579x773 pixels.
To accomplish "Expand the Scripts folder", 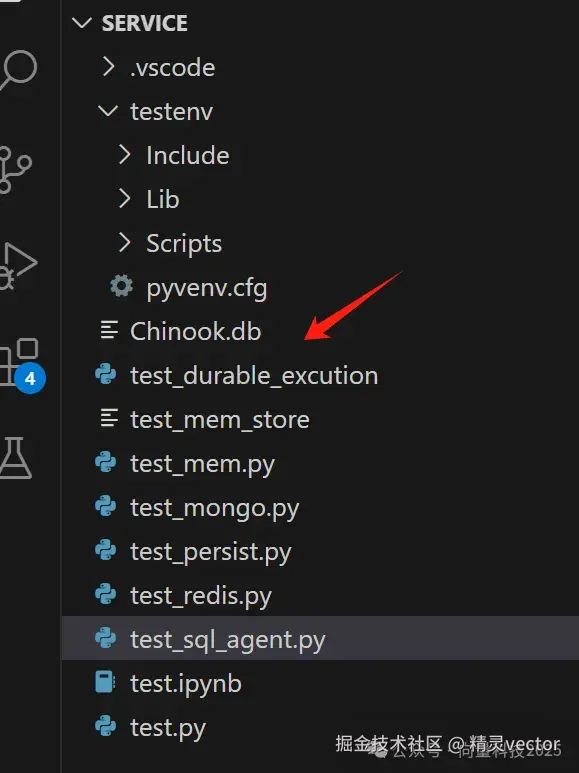I will [x=124, y=243].
